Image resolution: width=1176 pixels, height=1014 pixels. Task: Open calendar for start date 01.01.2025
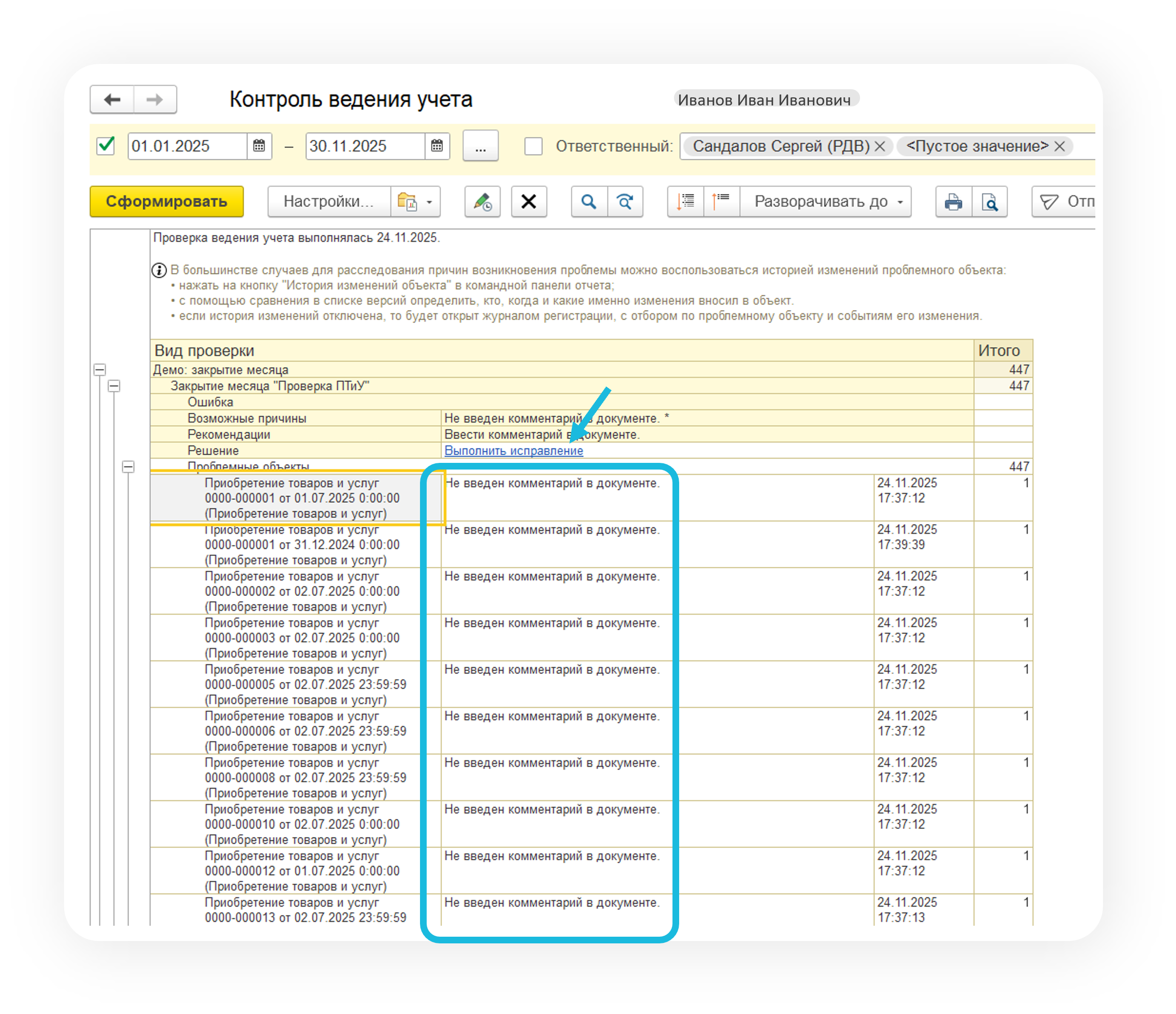click(x=259, y=146)
